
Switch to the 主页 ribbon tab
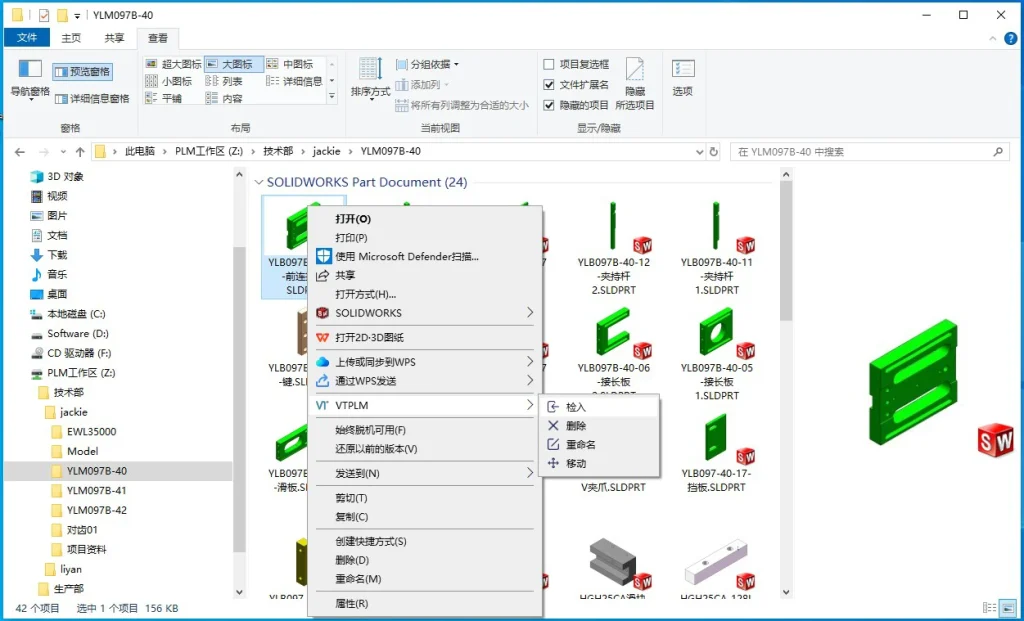point(71,38)
